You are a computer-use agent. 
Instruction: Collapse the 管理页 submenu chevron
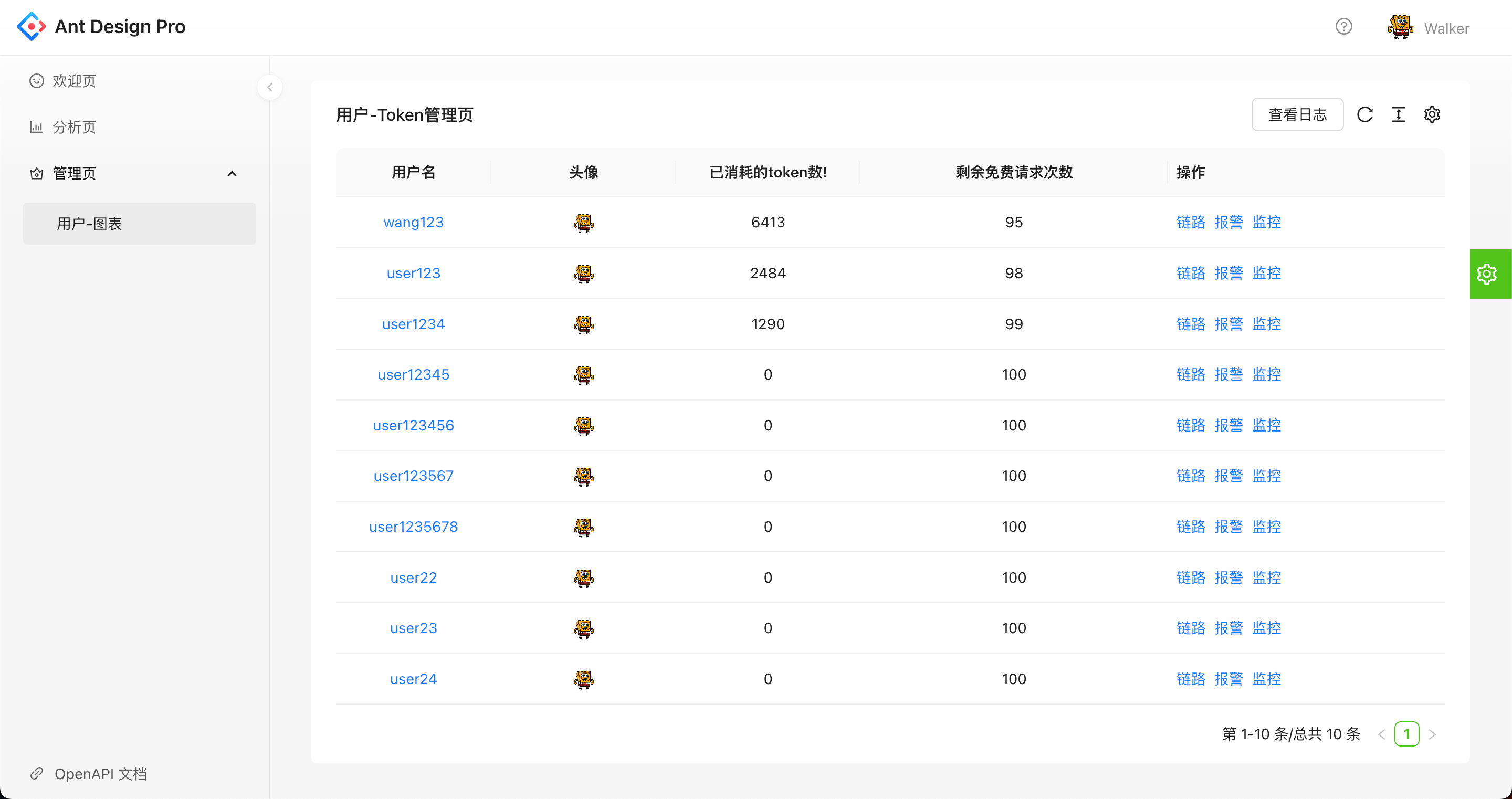[232, 174]
